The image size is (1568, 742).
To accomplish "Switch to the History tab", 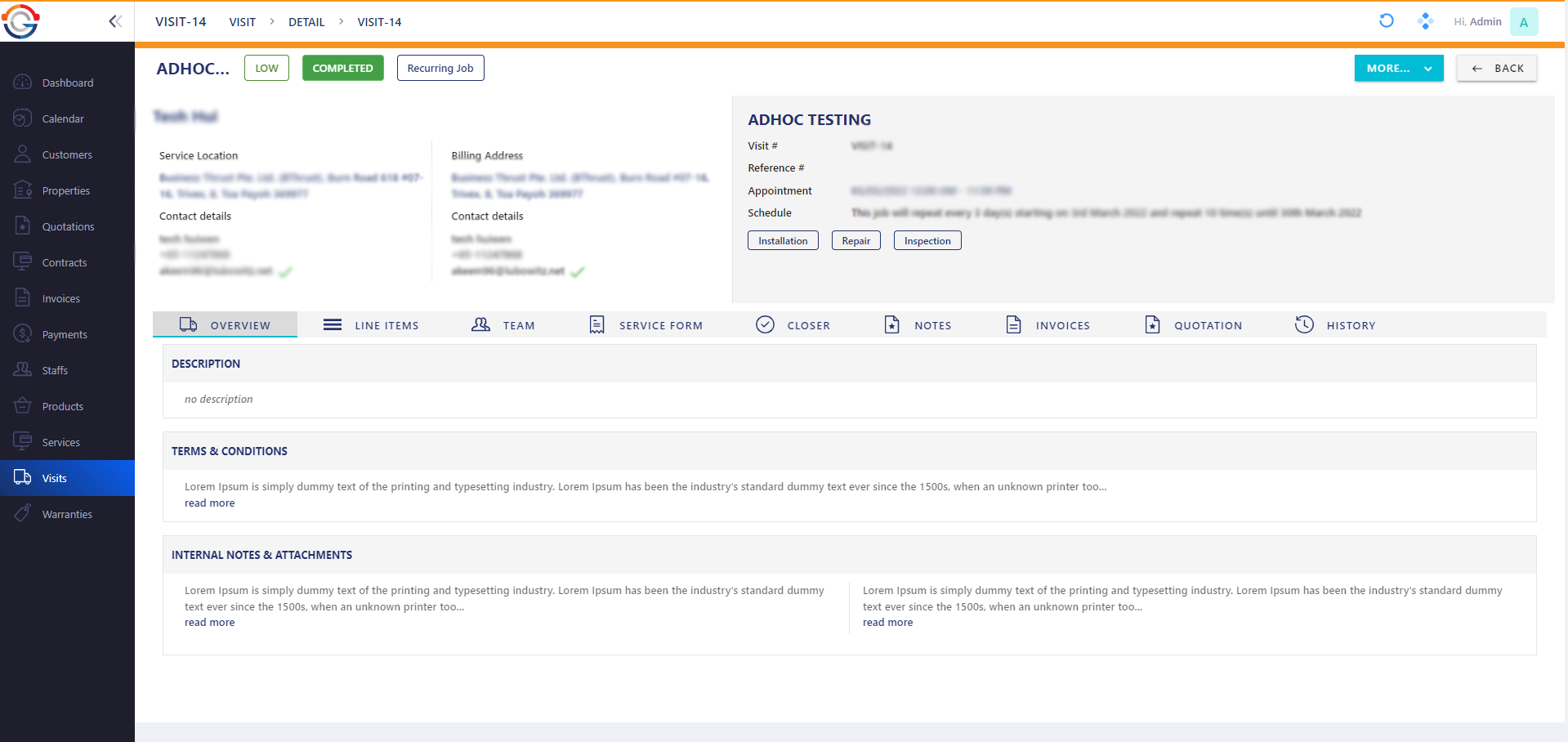I will point(1335,325).
